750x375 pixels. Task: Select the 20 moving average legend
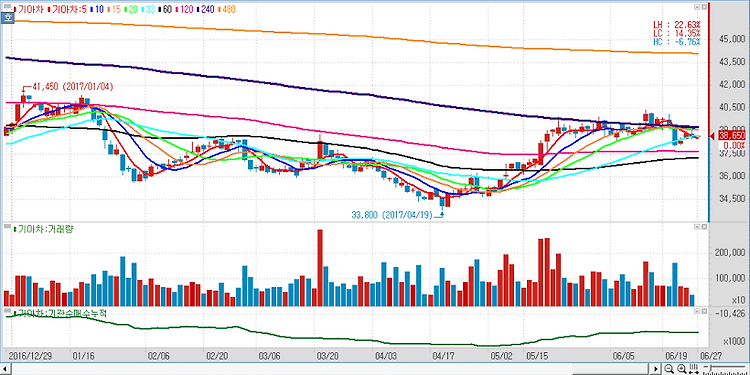(131, 9)
